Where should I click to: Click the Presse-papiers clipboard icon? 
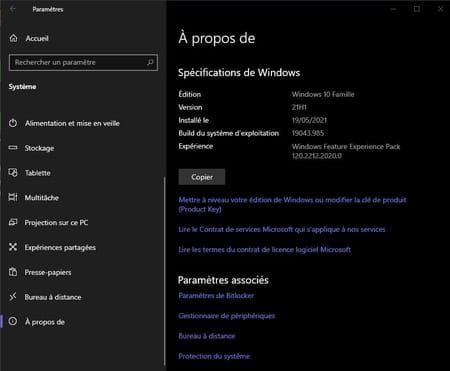pyautogui.click(x=13, y=272)
